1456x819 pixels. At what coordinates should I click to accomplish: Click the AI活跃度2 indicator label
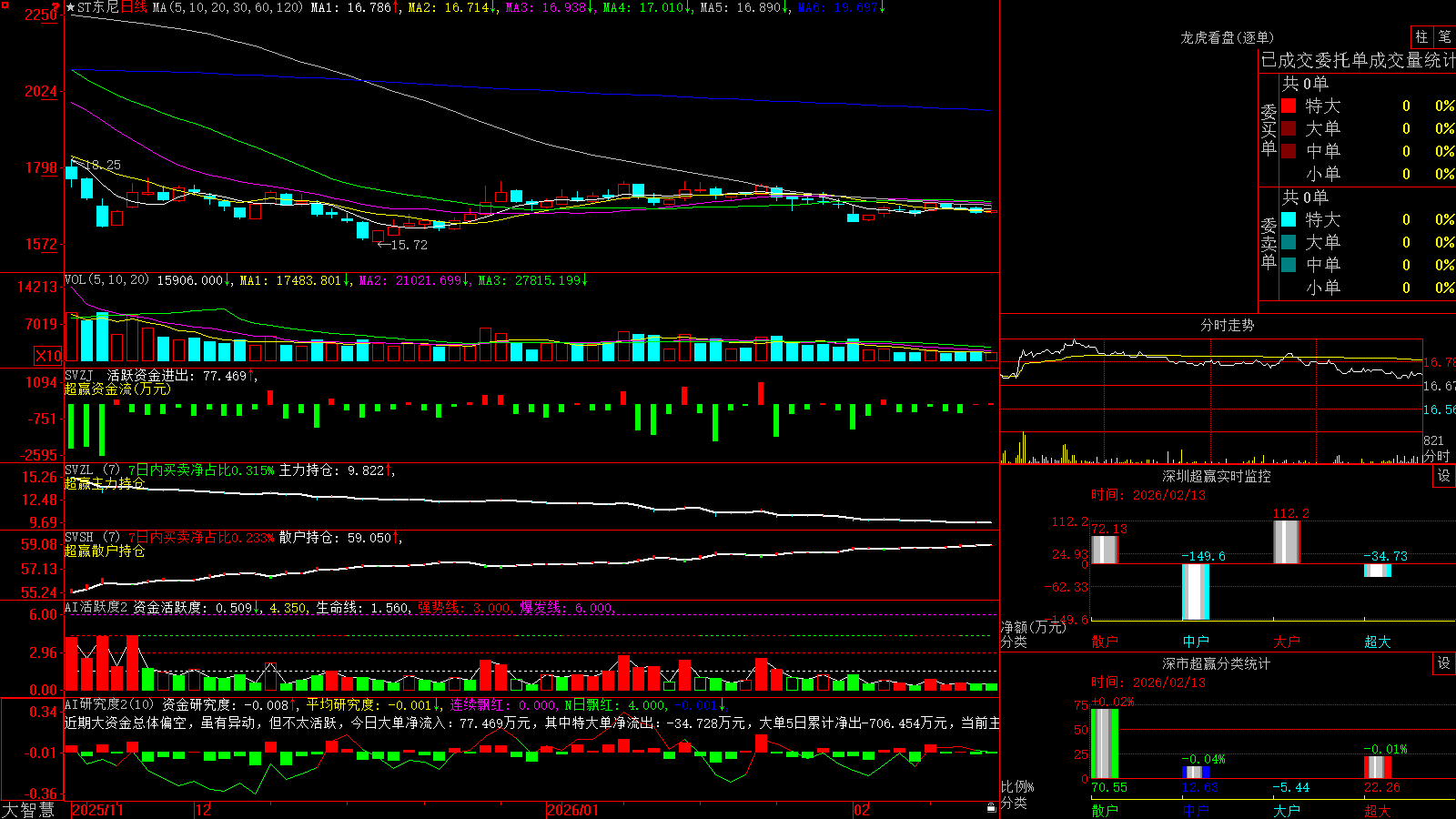click(x=96, y=607)
